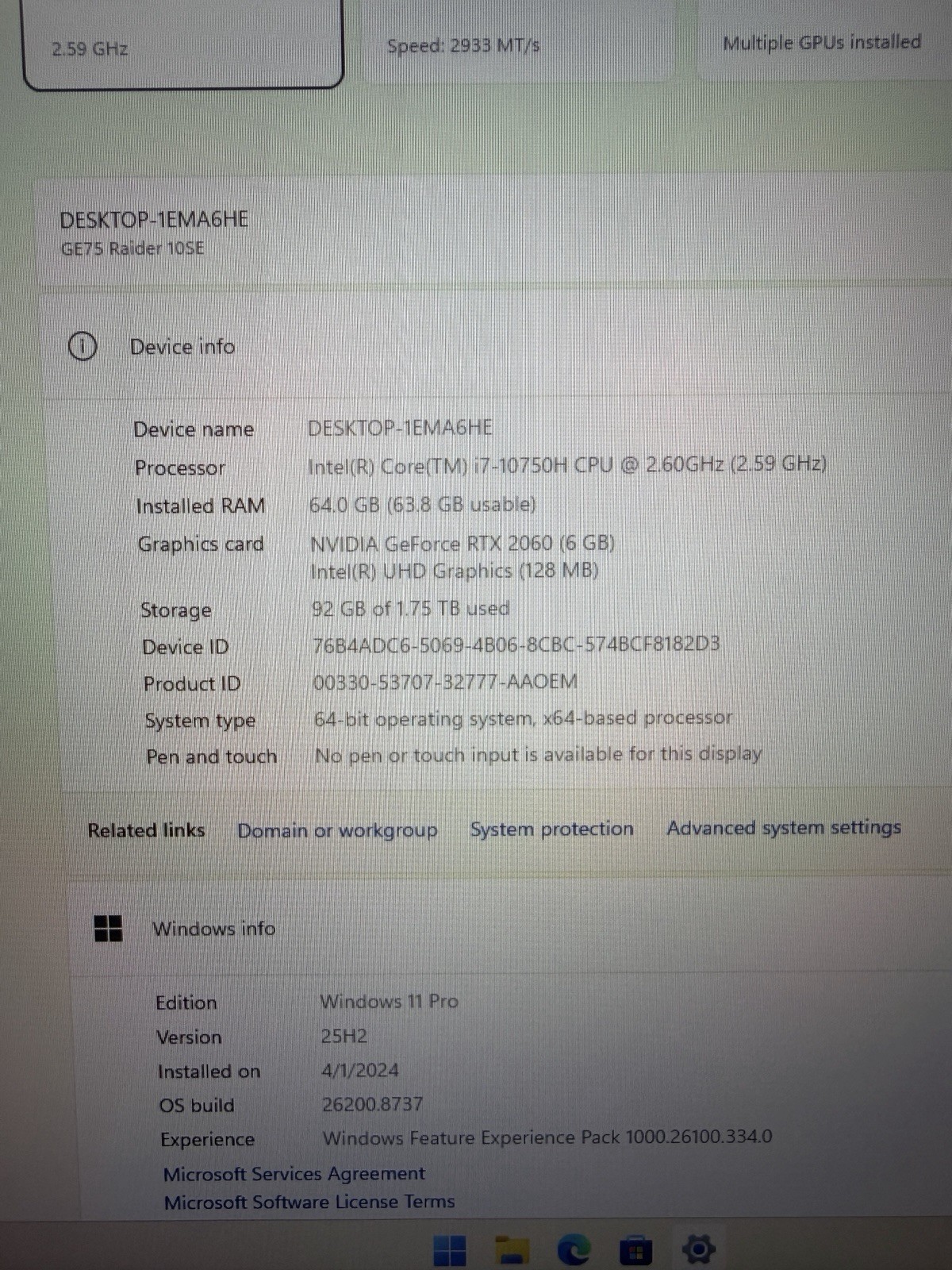
Task: Click the Experience label
Action: (208, 1139)
